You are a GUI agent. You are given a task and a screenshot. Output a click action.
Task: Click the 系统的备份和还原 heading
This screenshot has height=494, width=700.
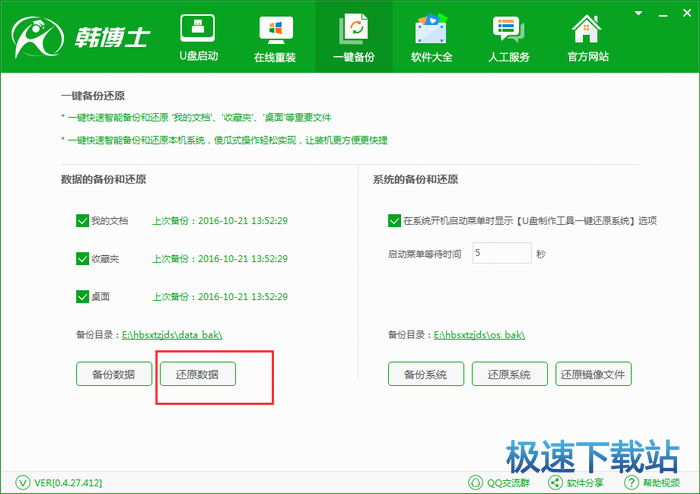416,179
